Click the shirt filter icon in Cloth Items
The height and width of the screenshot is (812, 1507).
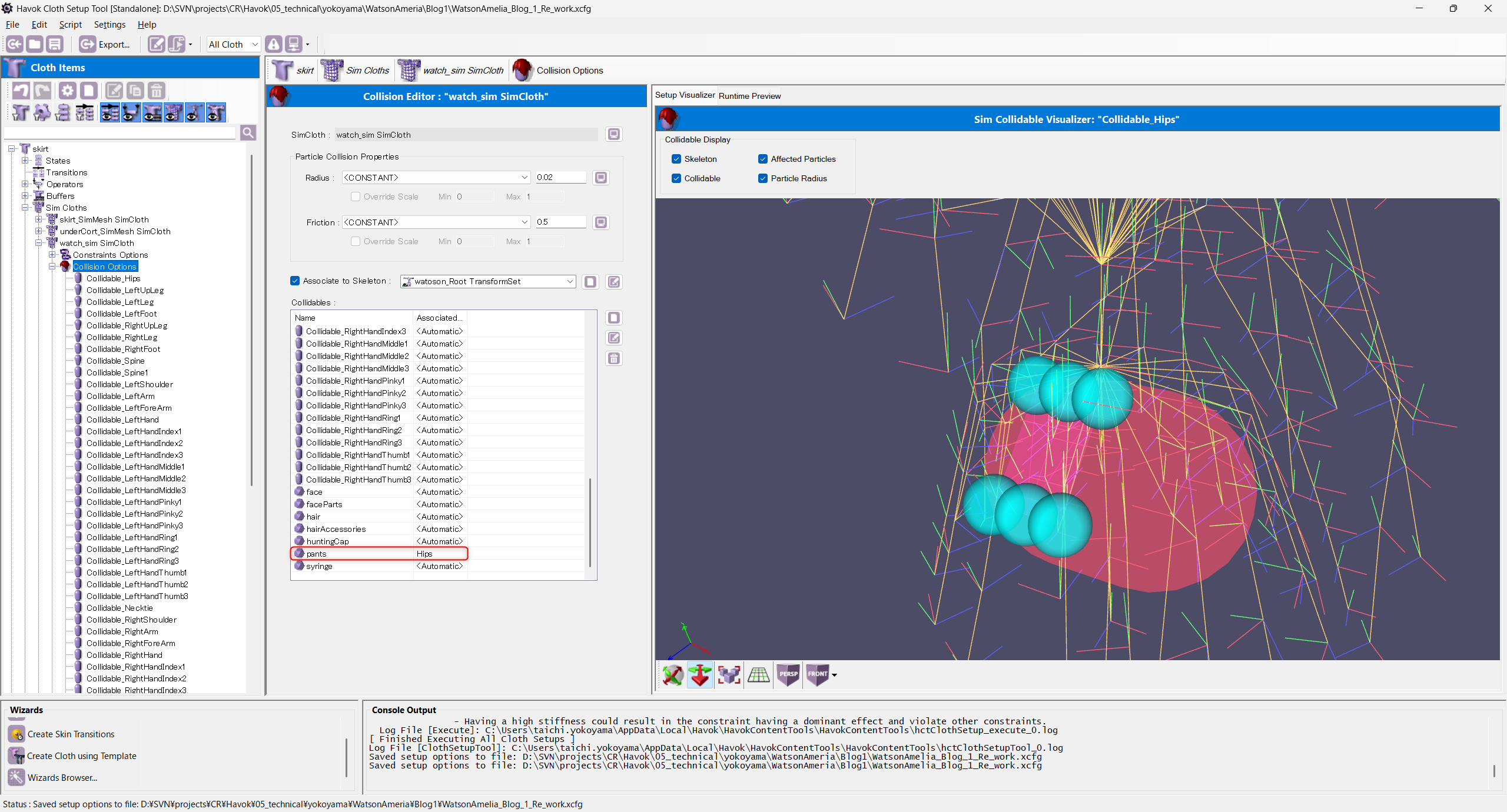click(x=21, y=112)
